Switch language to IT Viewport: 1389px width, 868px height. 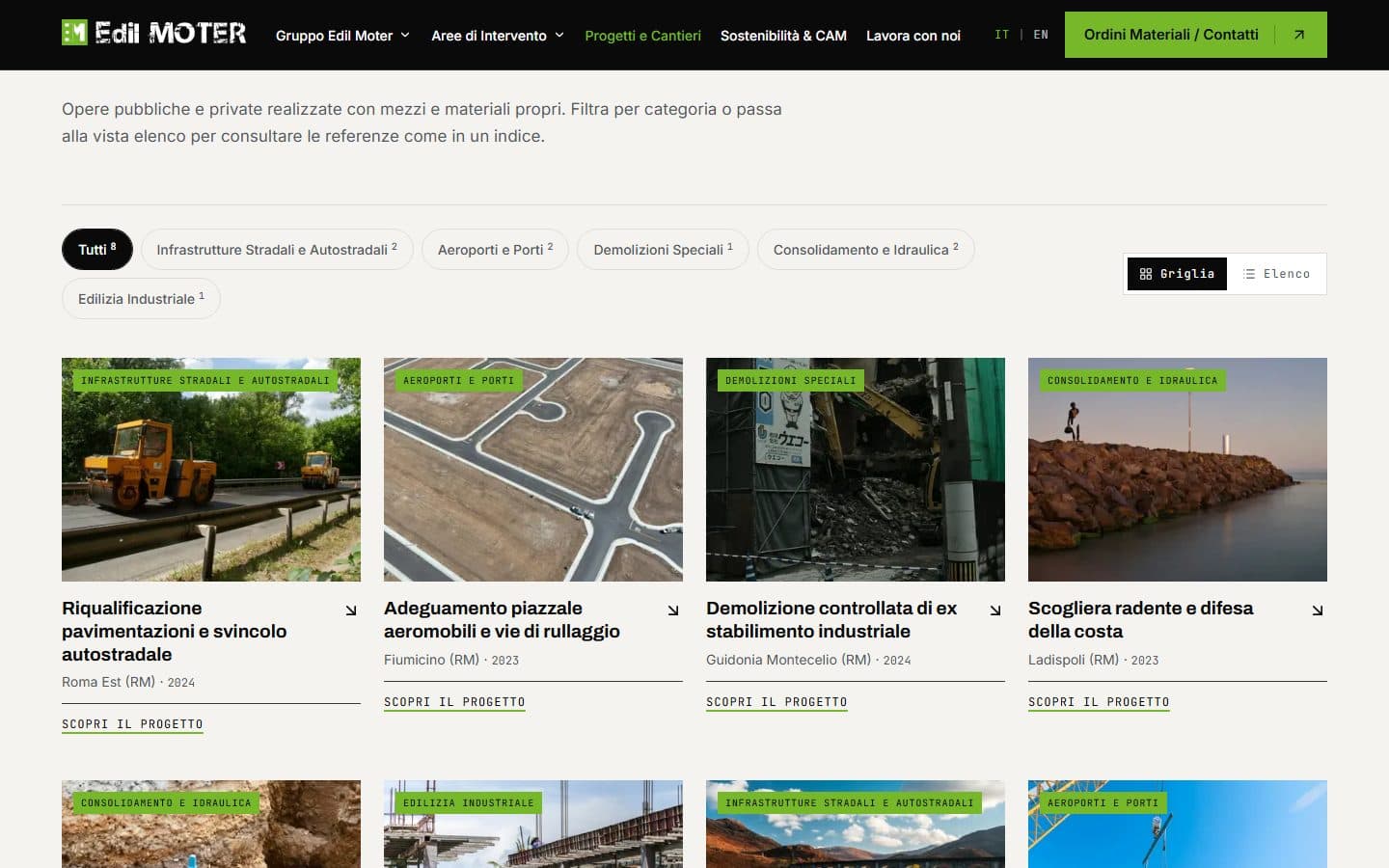click(1002, 35)
